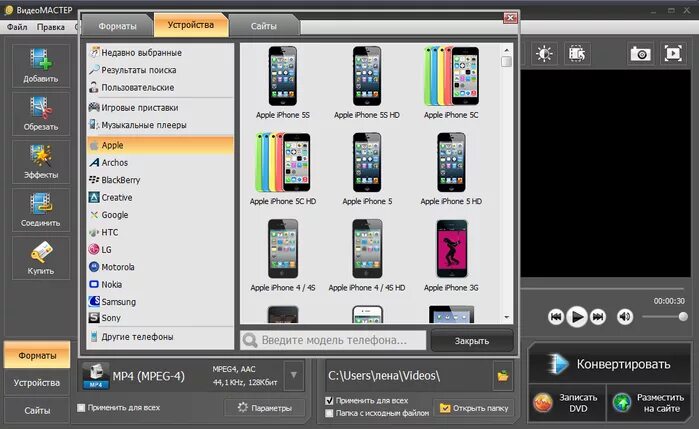This screenshot has width=699, height=429.
Task: Switch to the Форматы dialog tab
Action: pos(117,26)
